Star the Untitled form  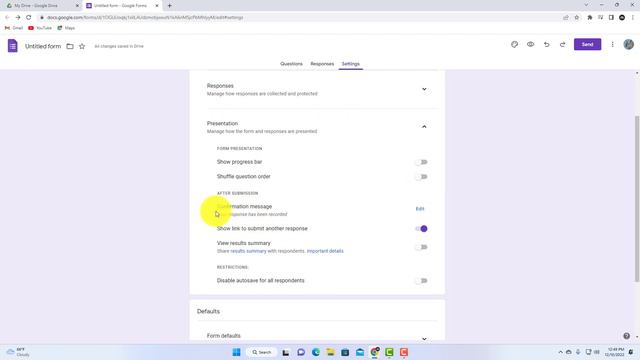82,46
